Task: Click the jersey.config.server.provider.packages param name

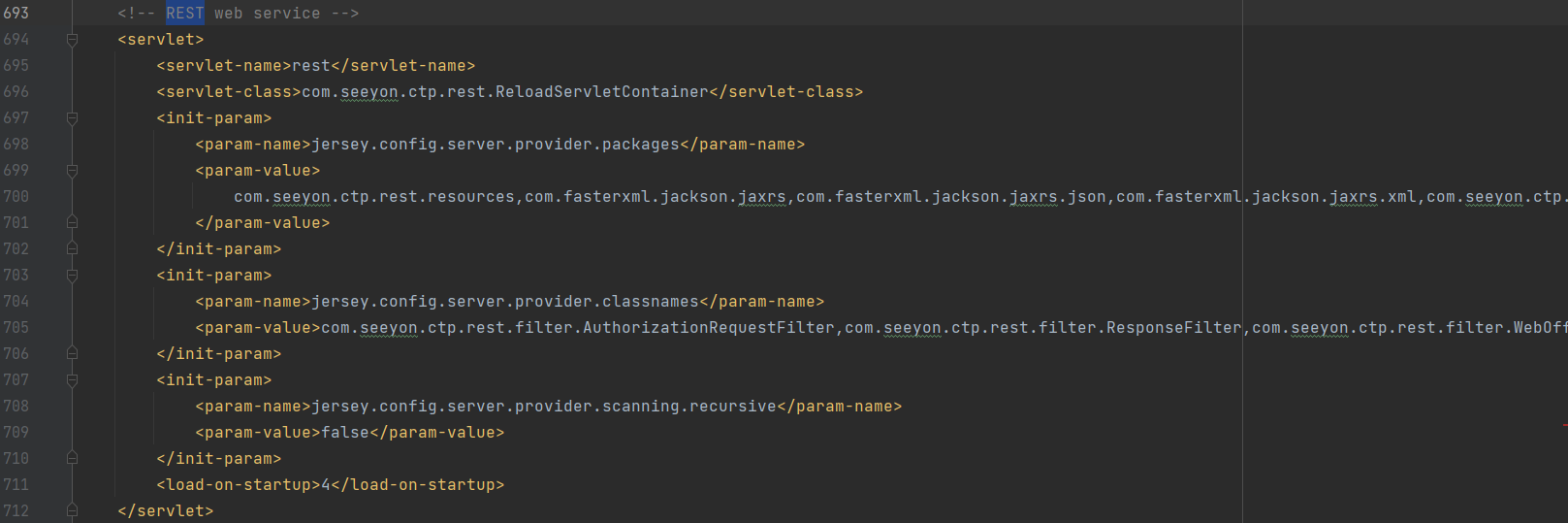Action: 495,145
